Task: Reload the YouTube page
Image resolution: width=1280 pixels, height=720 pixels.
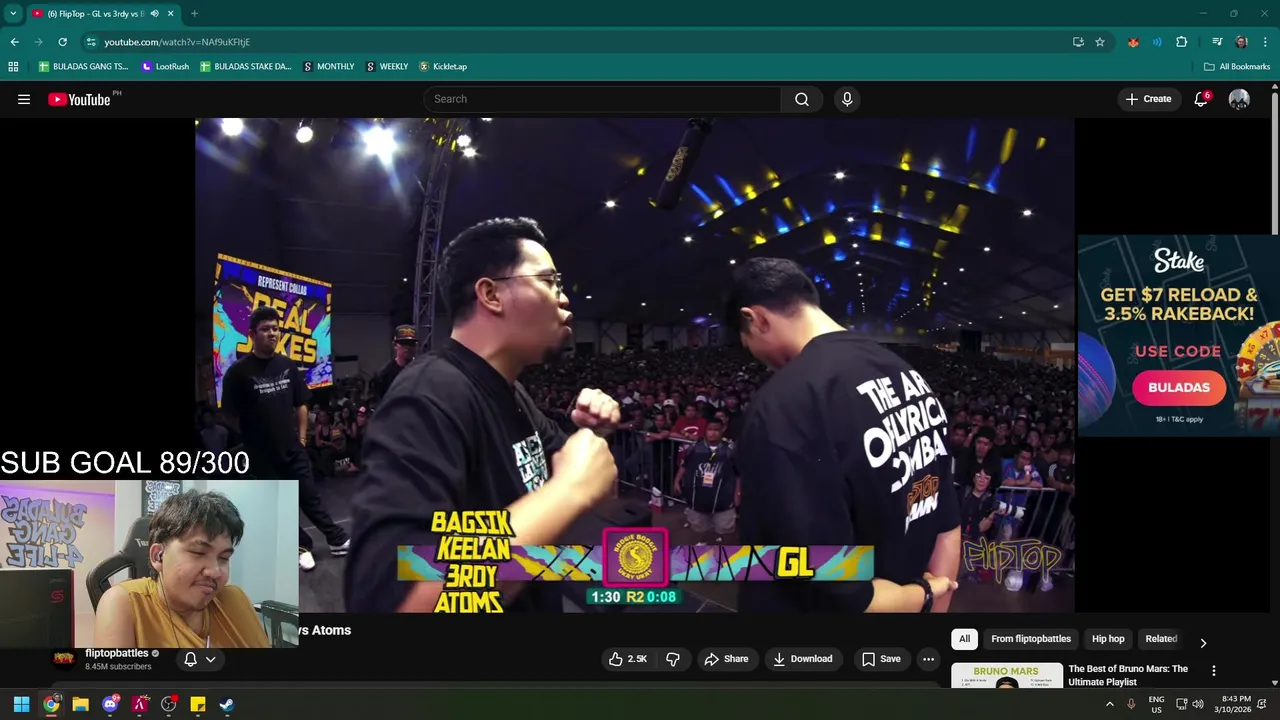Action: tap(62, 42)
